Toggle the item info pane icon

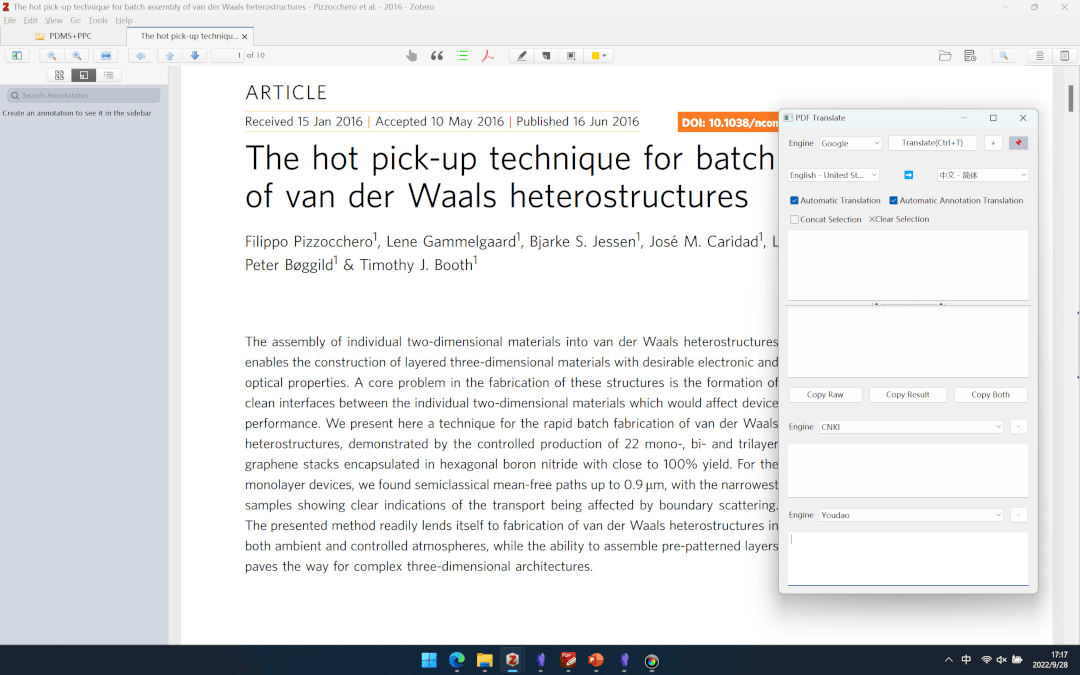point(1039,56)
